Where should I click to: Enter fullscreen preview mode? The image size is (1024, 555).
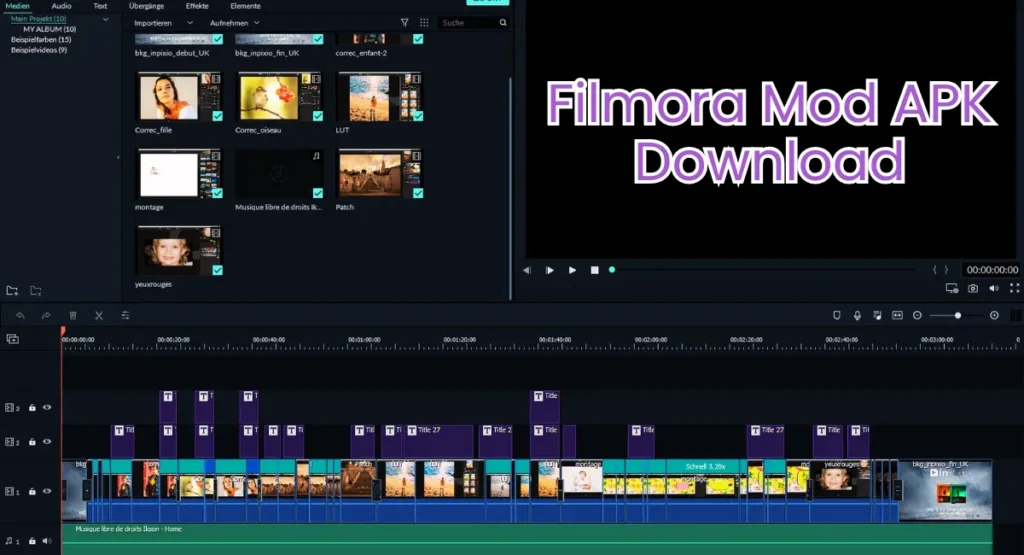[1014, 288]
